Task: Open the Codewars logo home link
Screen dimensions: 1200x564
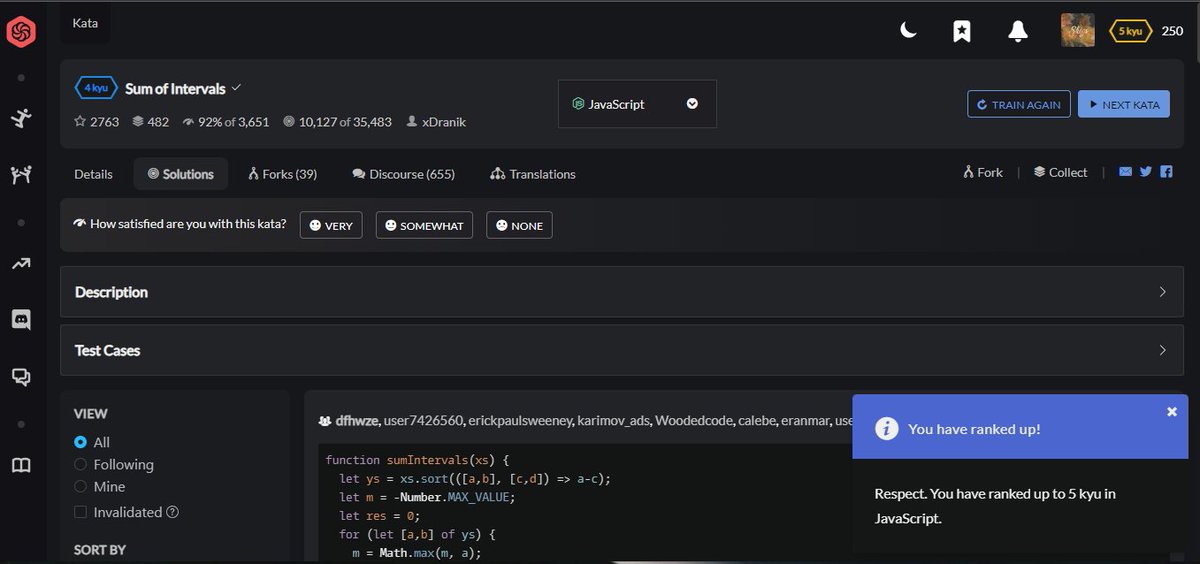Action: tap(21, 33)
